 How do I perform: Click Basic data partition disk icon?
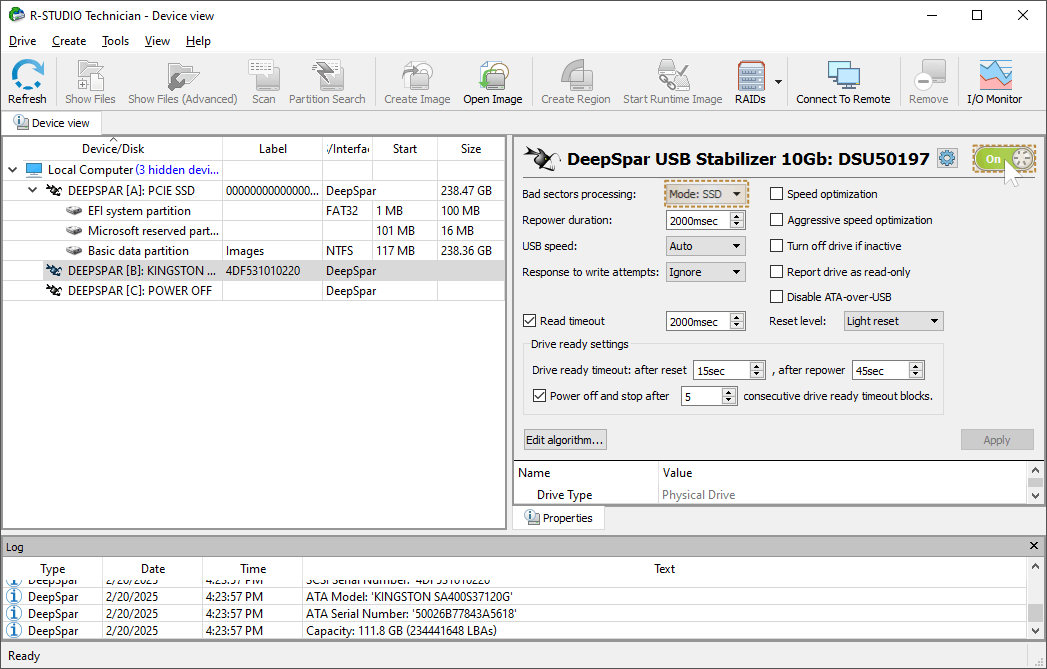pos(74,250)
